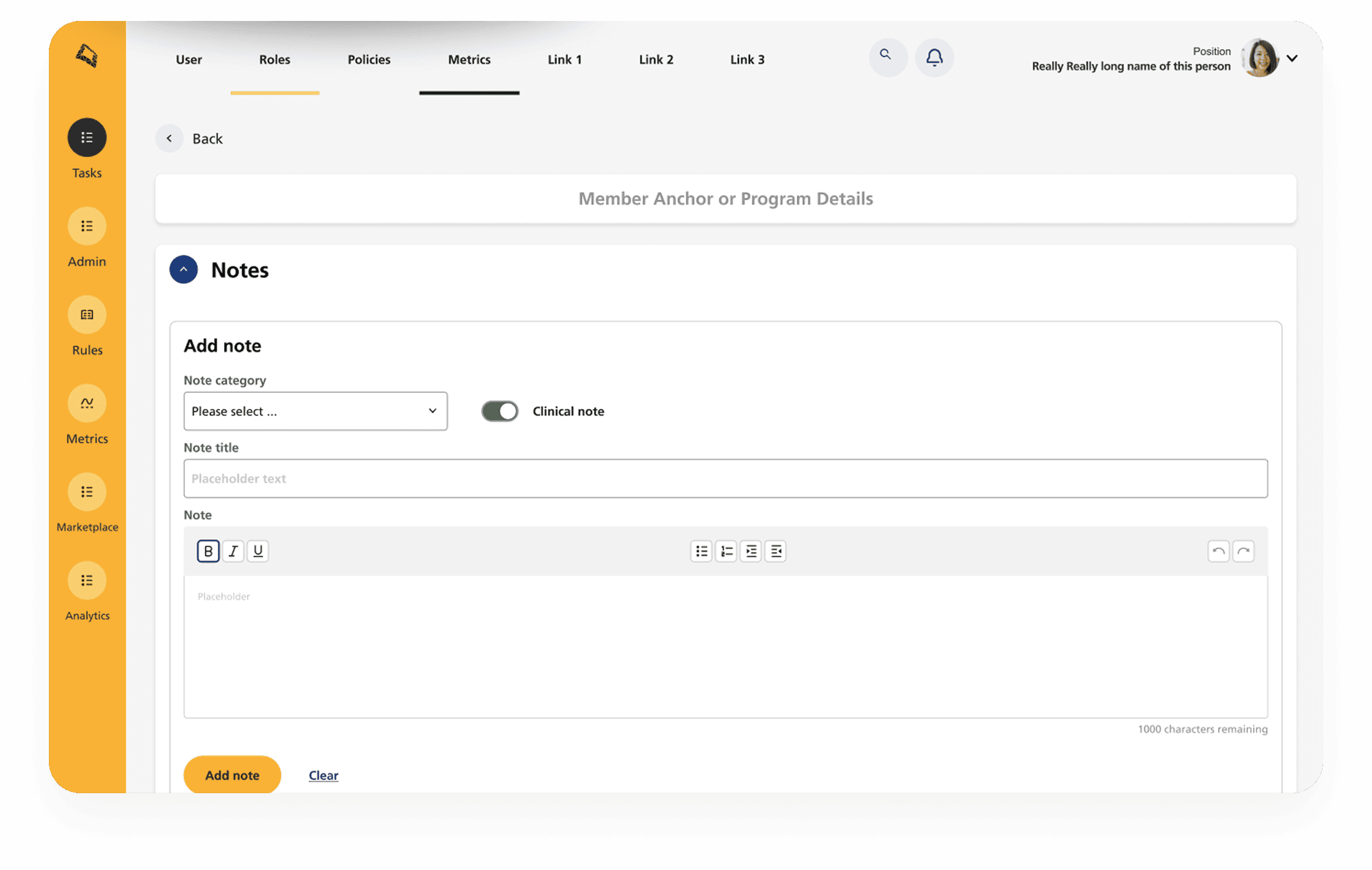Open the Link 3 tab
1372x870 pixels.
(747, 59)
